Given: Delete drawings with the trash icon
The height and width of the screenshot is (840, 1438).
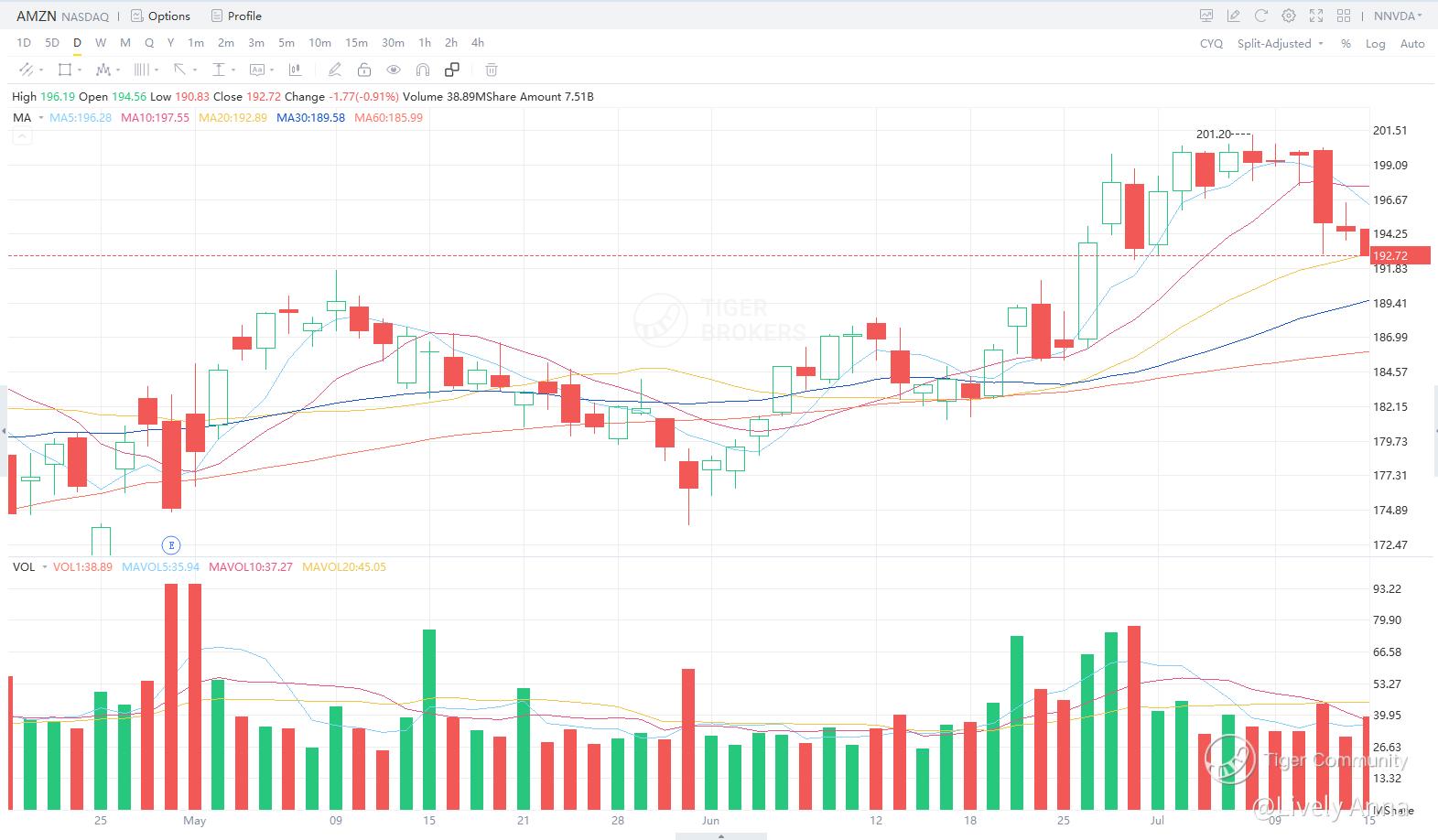Looking at the screenshot, I should pyautogui.click(x=492, y=70).
